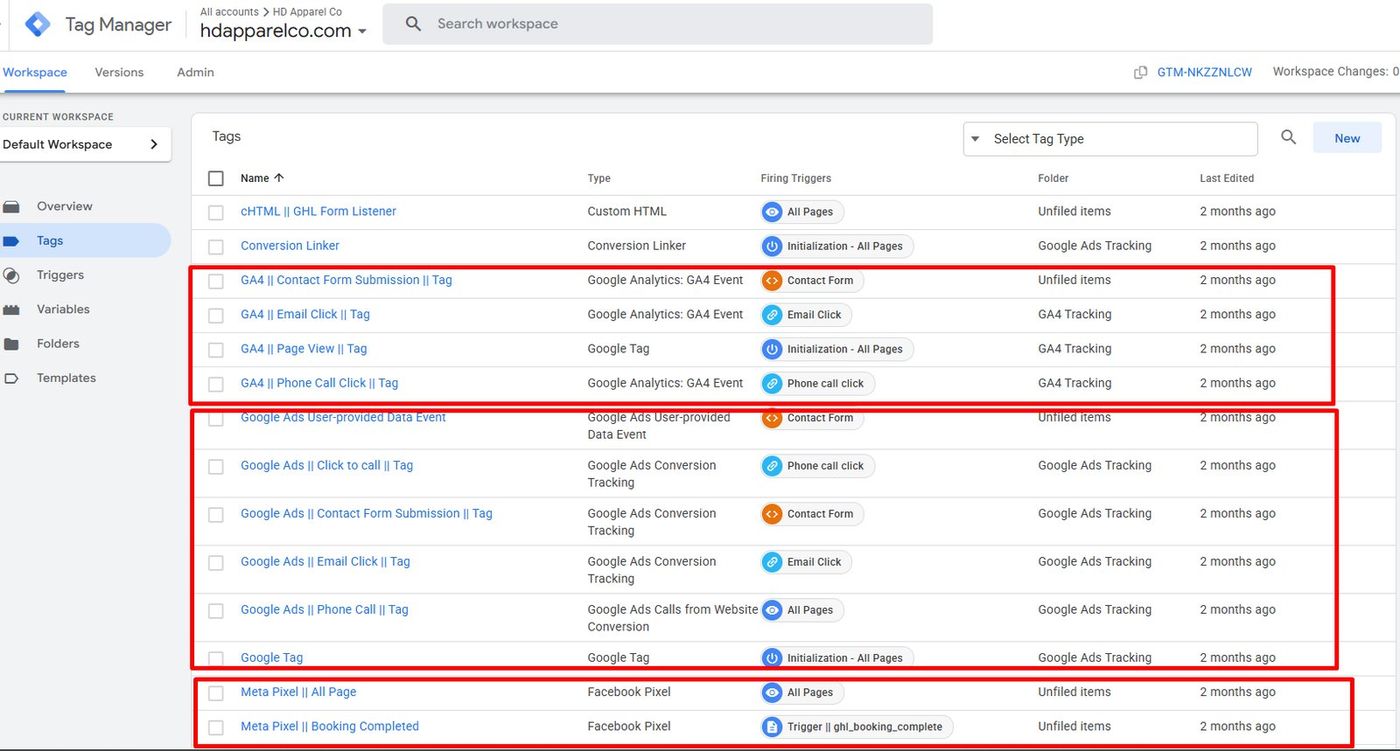Click the Triggers sidebar icon

pos(11,275)
